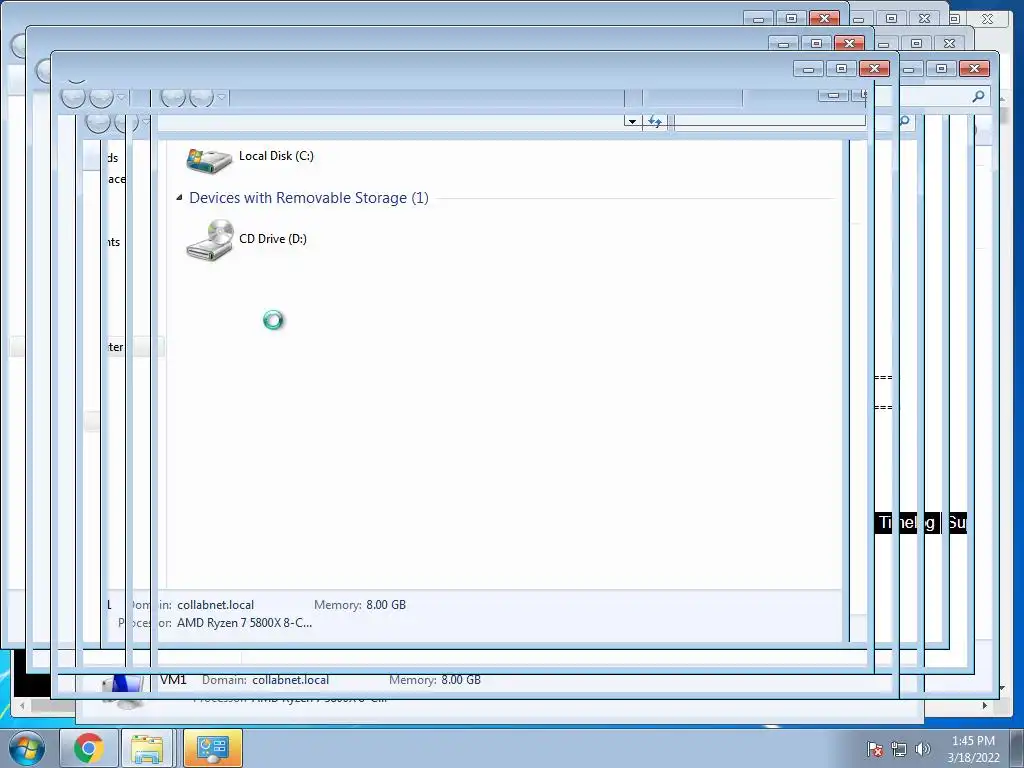
Task: Open the Action Center flag in tray
Action: (x=874, y=749)
